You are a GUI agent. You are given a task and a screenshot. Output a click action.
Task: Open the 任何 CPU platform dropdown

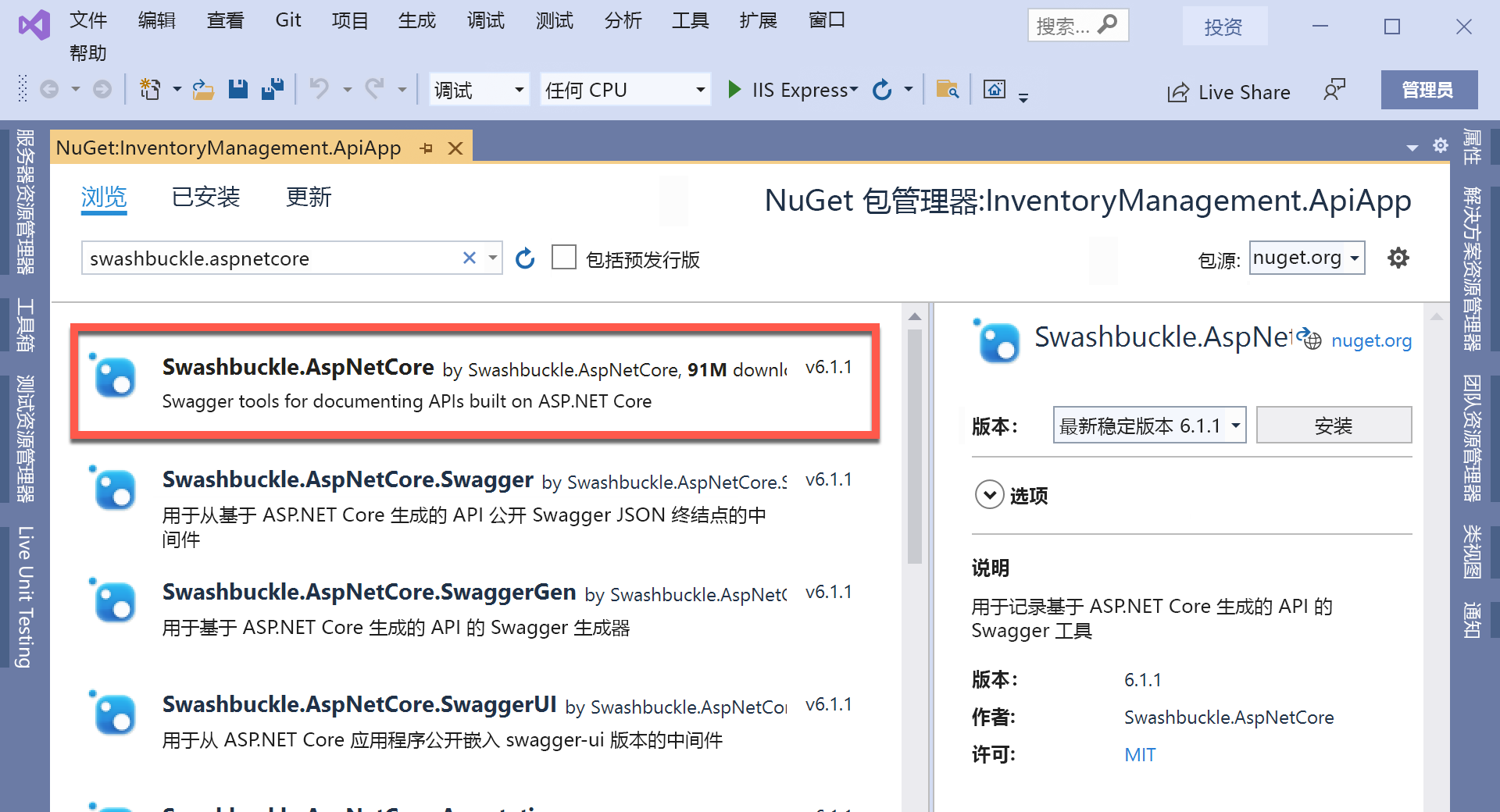[624, 90]
